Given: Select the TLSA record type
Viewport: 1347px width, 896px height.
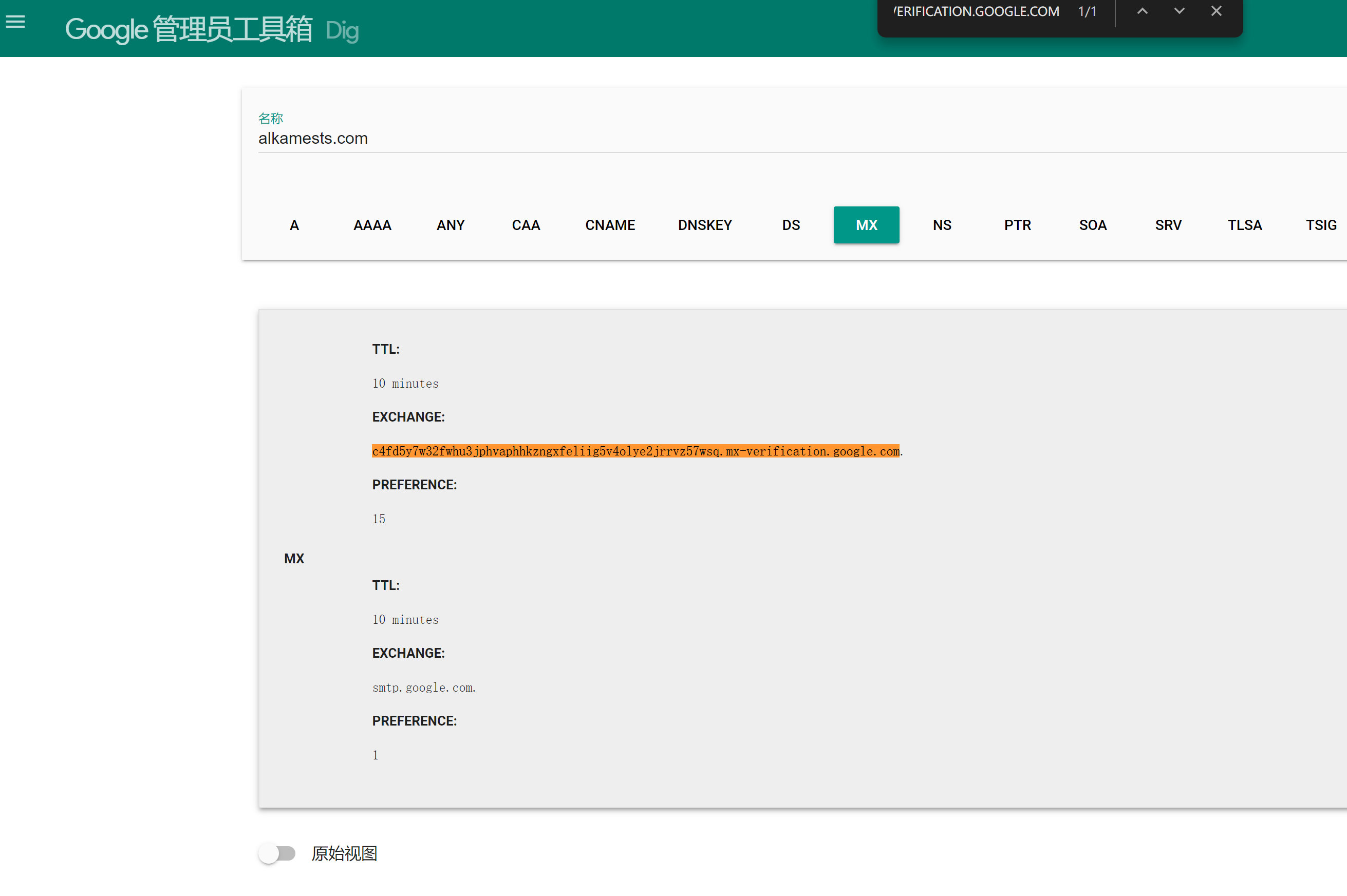Looking at the screenshot, I should (x=1244, y=225).
